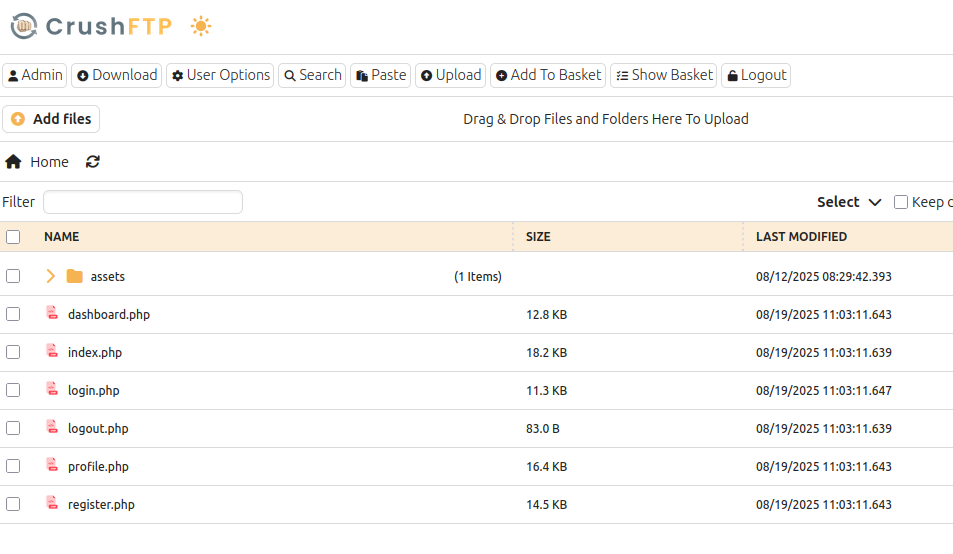Click the logout.php file icon
The image size is (953, 554).
pyautogui.click(x=52, y=428)
